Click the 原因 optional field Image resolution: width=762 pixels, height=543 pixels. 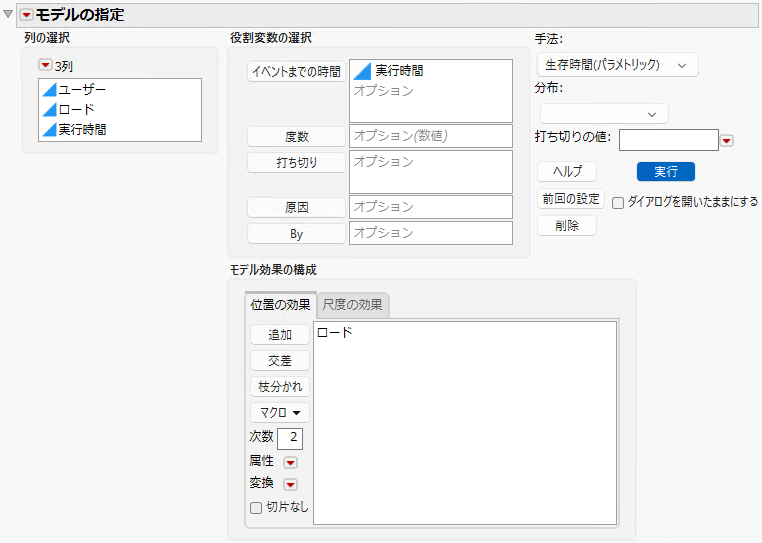pyautogui.click(x=431, y=207)
